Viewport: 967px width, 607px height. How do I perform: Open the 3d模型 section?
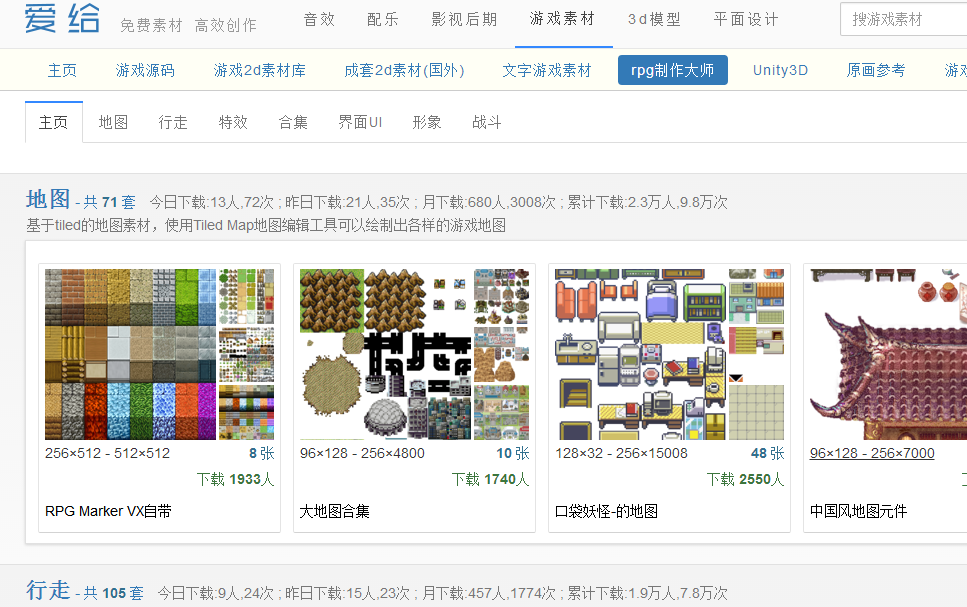point(654,20)
